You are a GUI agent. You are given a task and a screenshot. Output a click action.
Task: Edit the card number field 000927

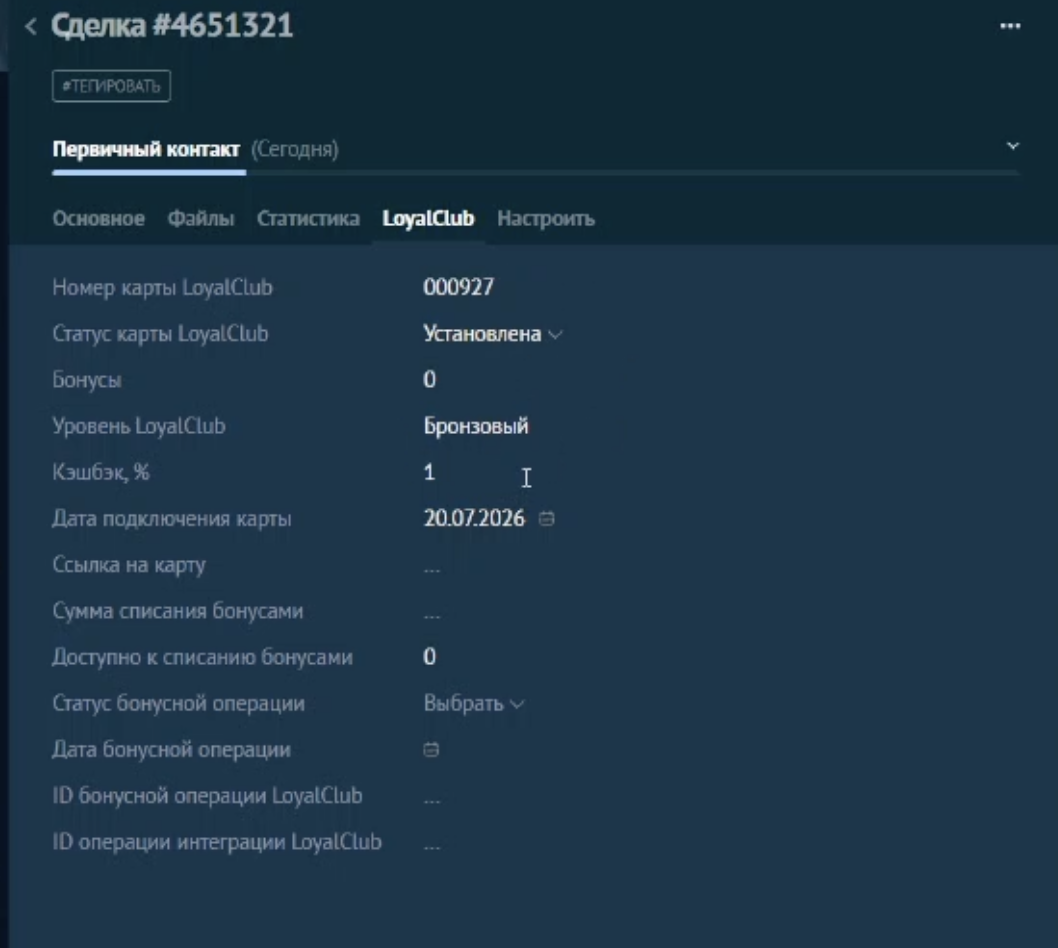[459, 287]
